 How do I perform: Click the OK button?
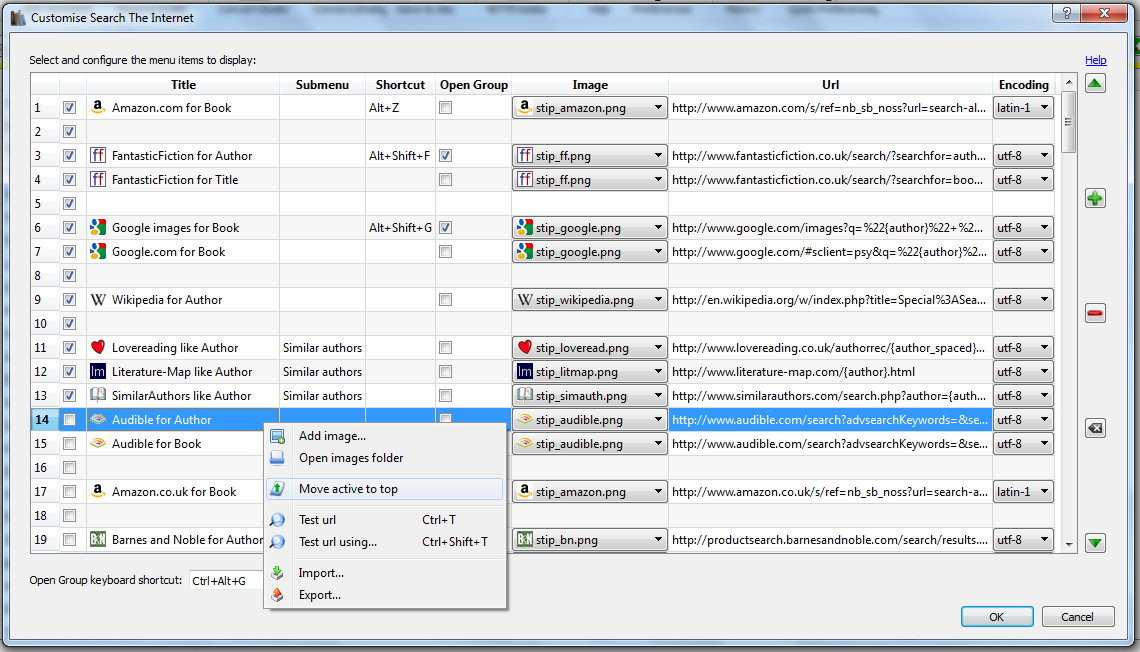click(x=997, y=616)
